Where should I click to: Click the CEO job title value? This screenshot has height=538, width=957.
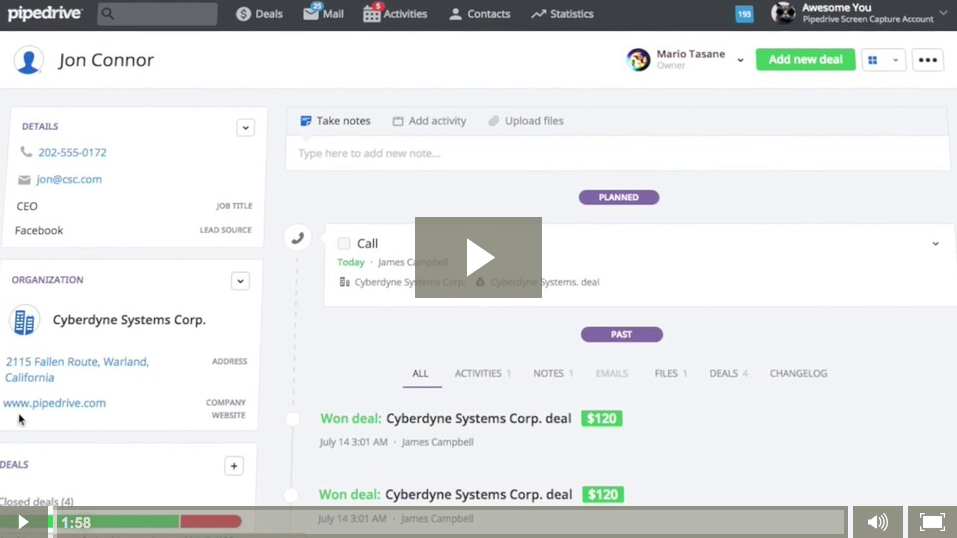pyautogui.click(x=27, y=206)
